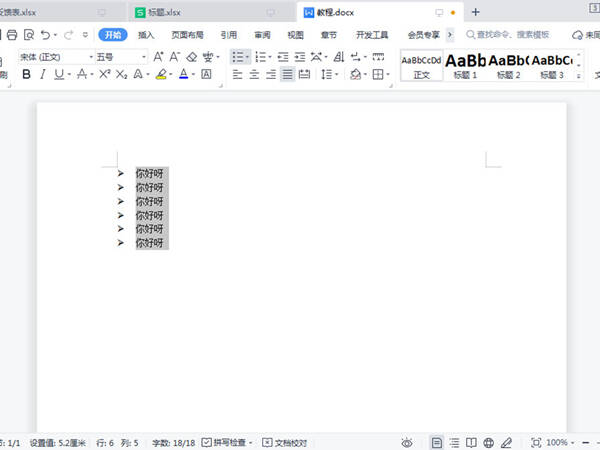Switch to reading view icon

pyautogui.click(x=471, y=443)
